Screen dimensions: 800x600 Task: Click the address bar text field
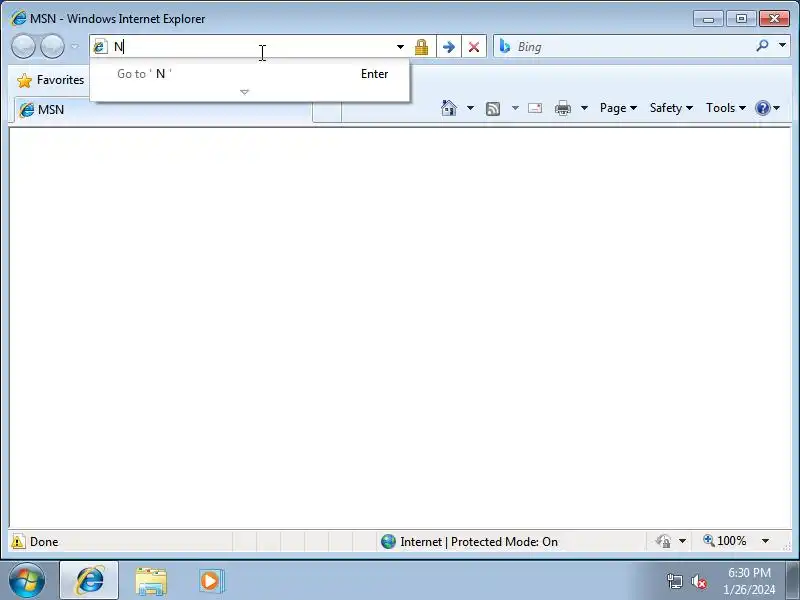tap(250, 47)
